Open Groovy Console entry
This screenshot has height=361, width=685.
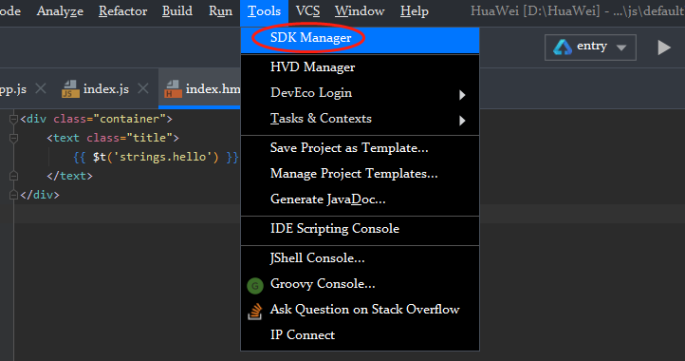point(360,284)
